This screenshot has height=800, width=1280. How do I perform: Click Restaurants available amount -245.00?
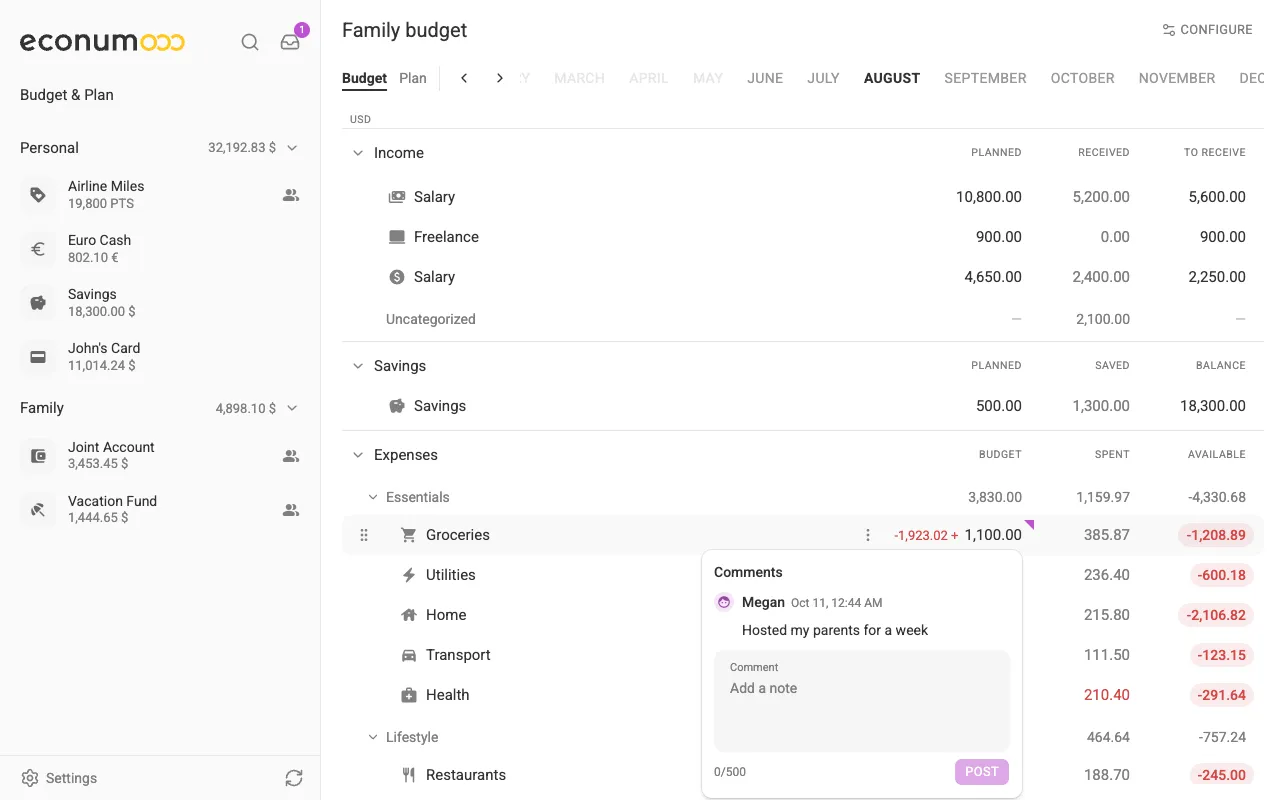point(1222,775)
